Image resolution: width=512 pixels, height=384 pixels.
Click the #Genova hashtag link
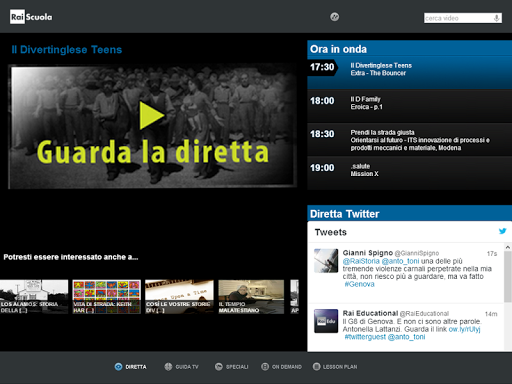359,284
